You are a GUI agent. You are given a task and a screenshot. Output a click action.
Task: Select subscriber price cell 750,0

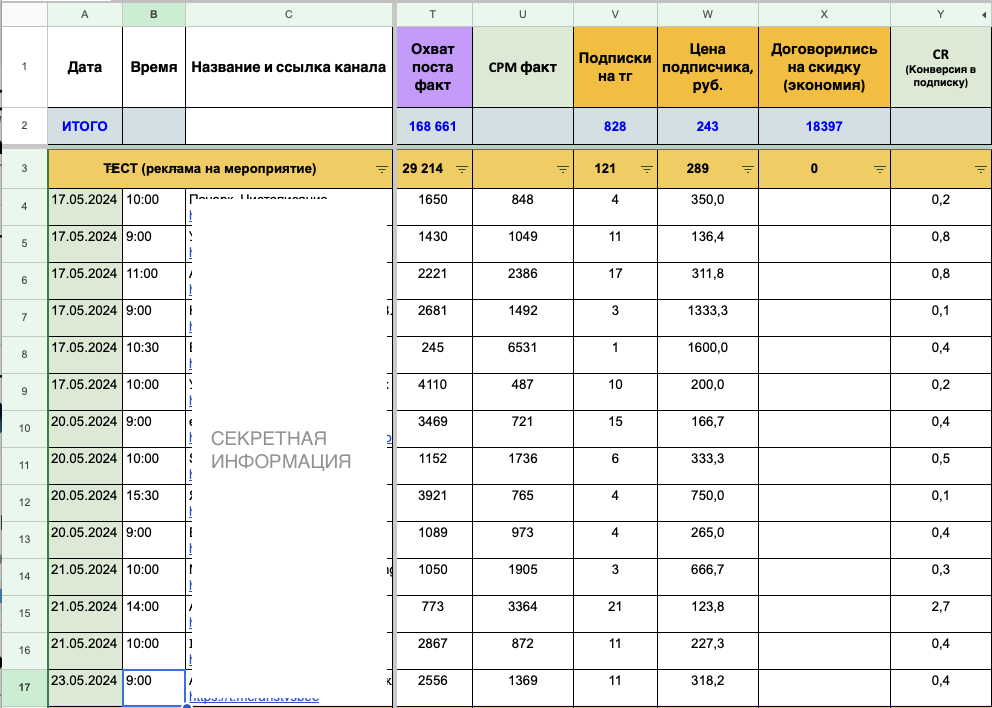pyautogui.click(x=707, y=503)
